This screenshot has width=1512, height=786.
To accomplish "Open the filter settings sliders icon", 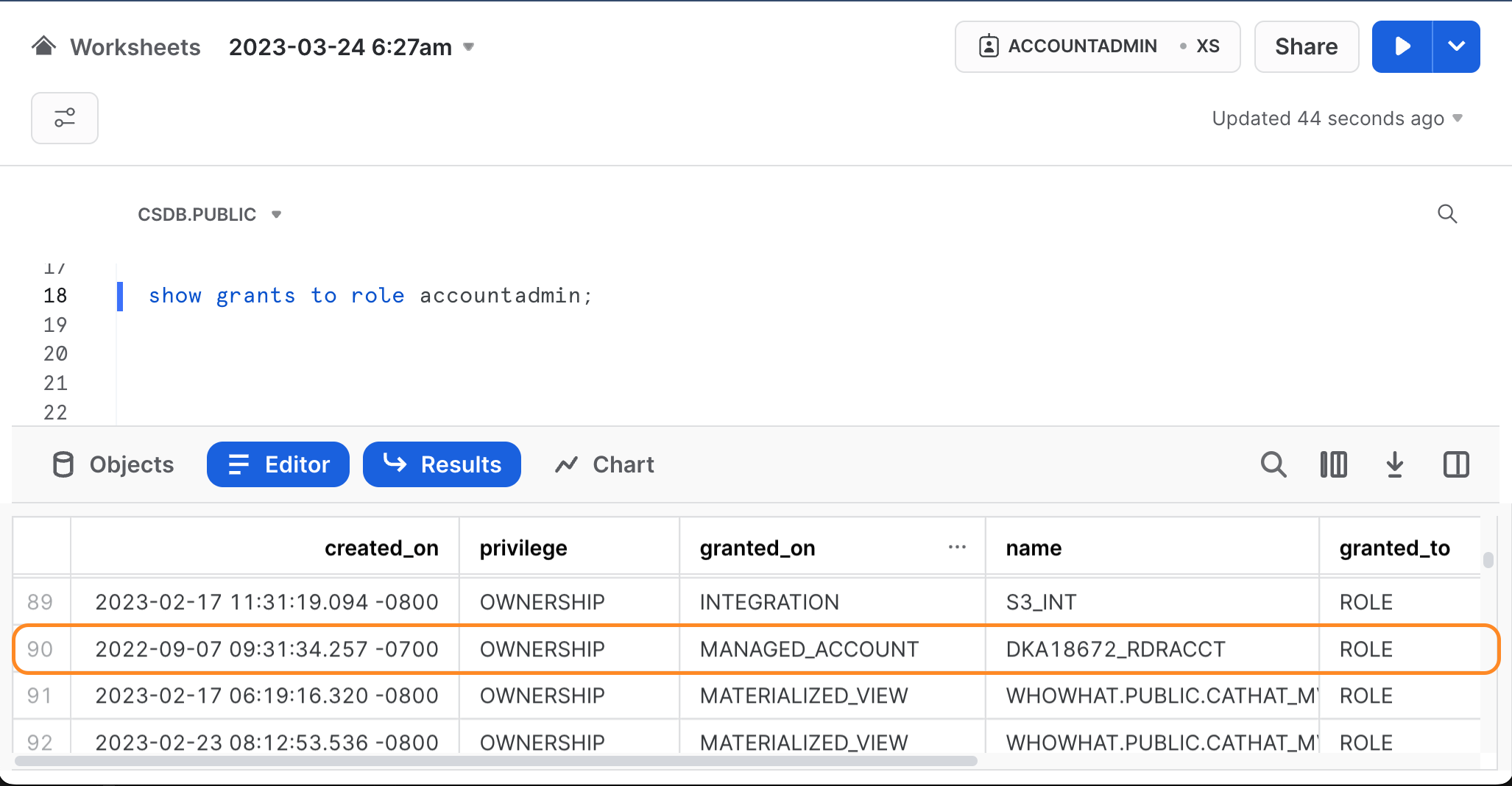I will point(65,118).
